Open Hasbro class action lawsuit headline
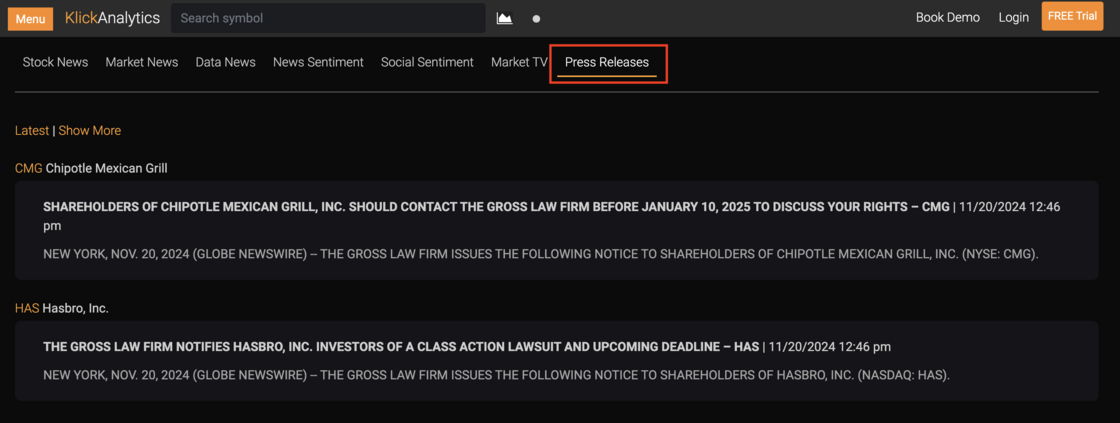This screenshot has height=423, width=1120. (x=401, y=347)
